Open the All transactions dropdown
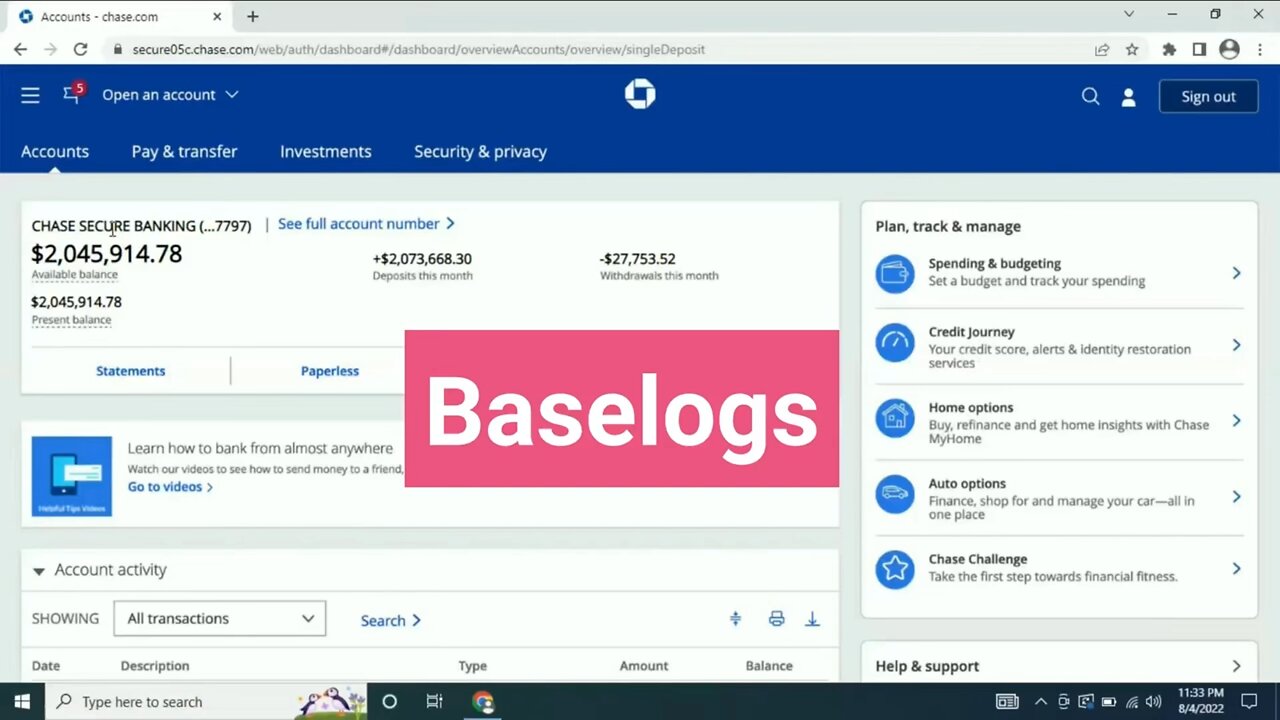 tap(220, 619)
